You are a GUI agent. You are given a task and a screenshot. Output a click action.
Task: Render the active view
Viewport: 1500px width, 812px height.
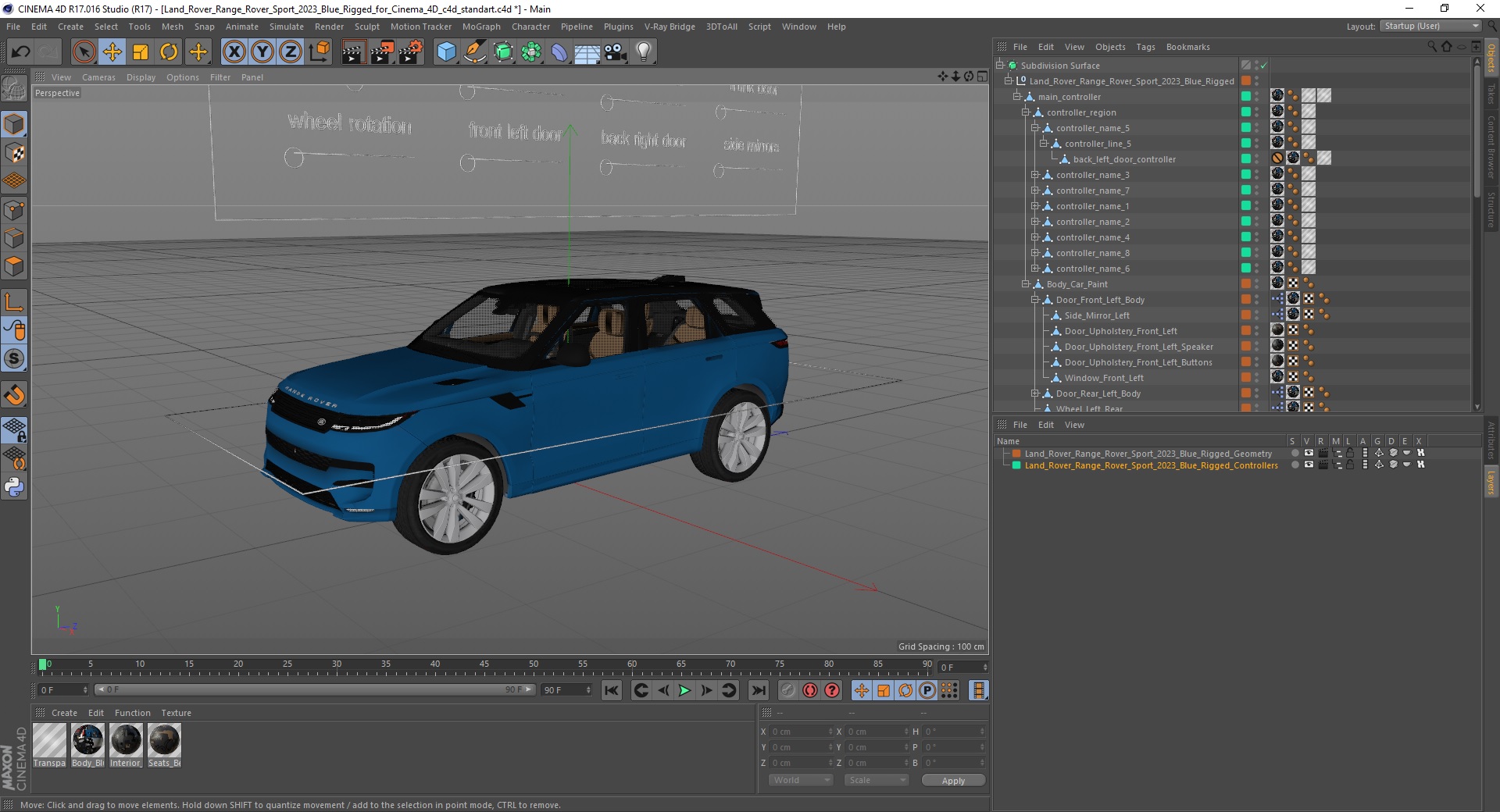click(x=353, y=52)
